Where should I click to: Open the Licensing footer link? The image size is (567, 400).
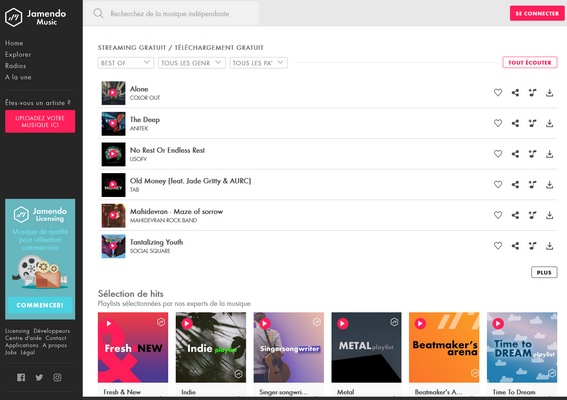pos(17,331)
